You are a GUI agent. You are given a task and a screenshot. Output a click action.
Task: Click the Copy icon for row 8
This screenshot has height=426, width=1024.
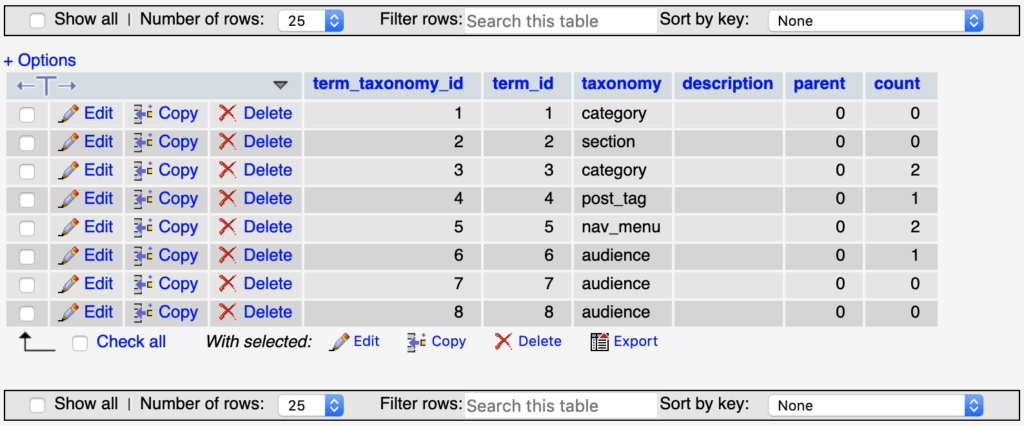[x=143, y=312]
